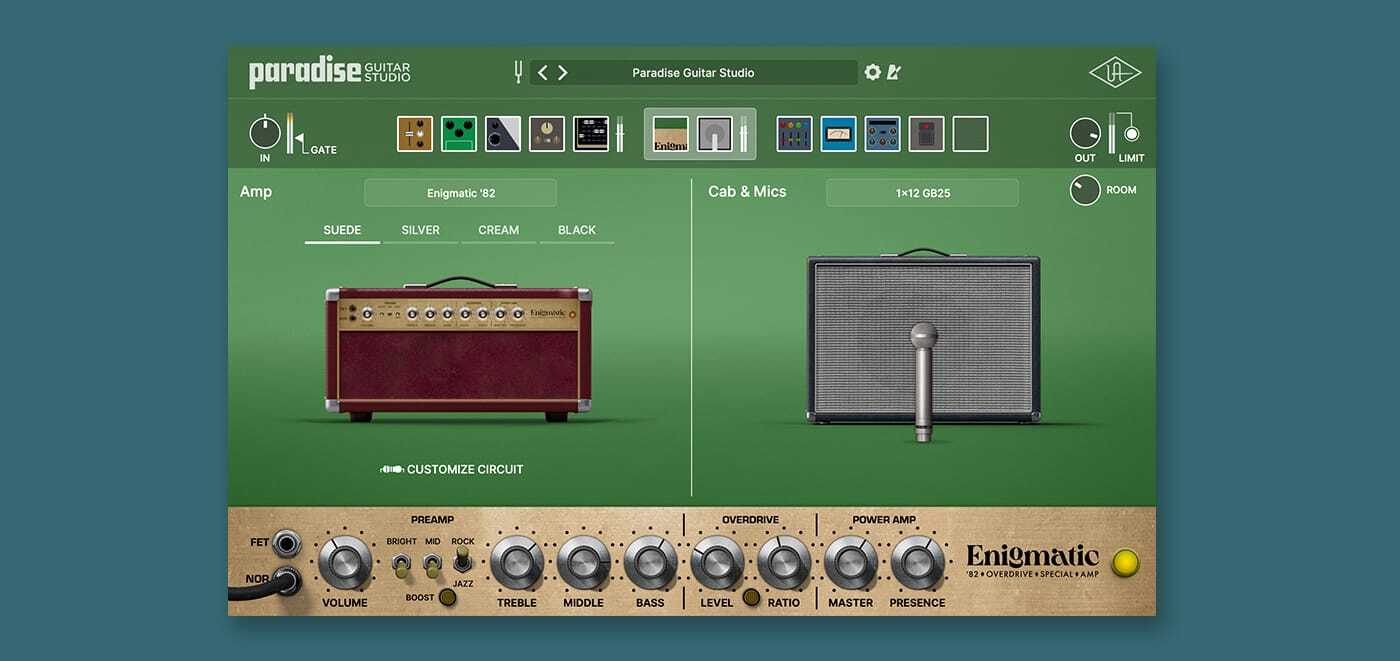Select the empty effect slot at chain end

click(970, 134)
